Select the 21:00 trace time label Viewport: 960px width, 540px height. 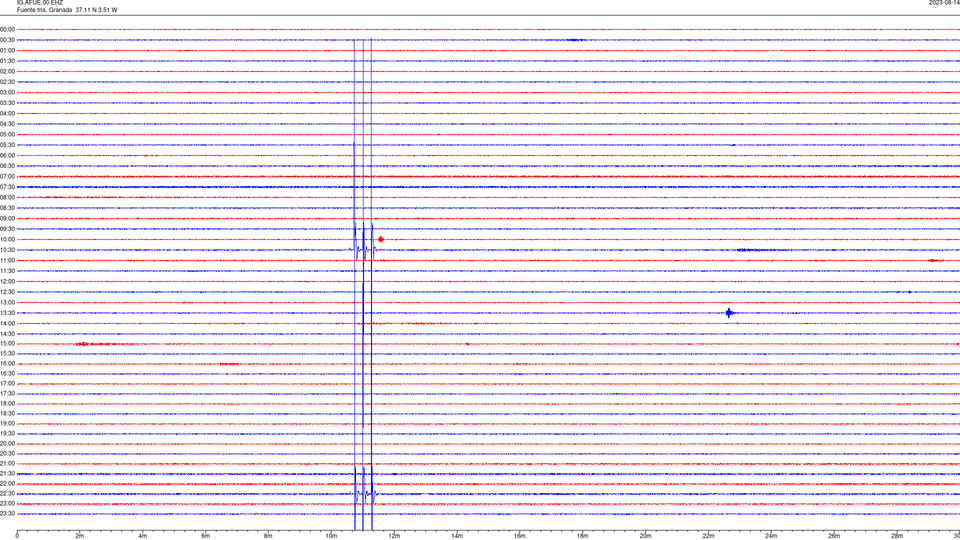7,463
